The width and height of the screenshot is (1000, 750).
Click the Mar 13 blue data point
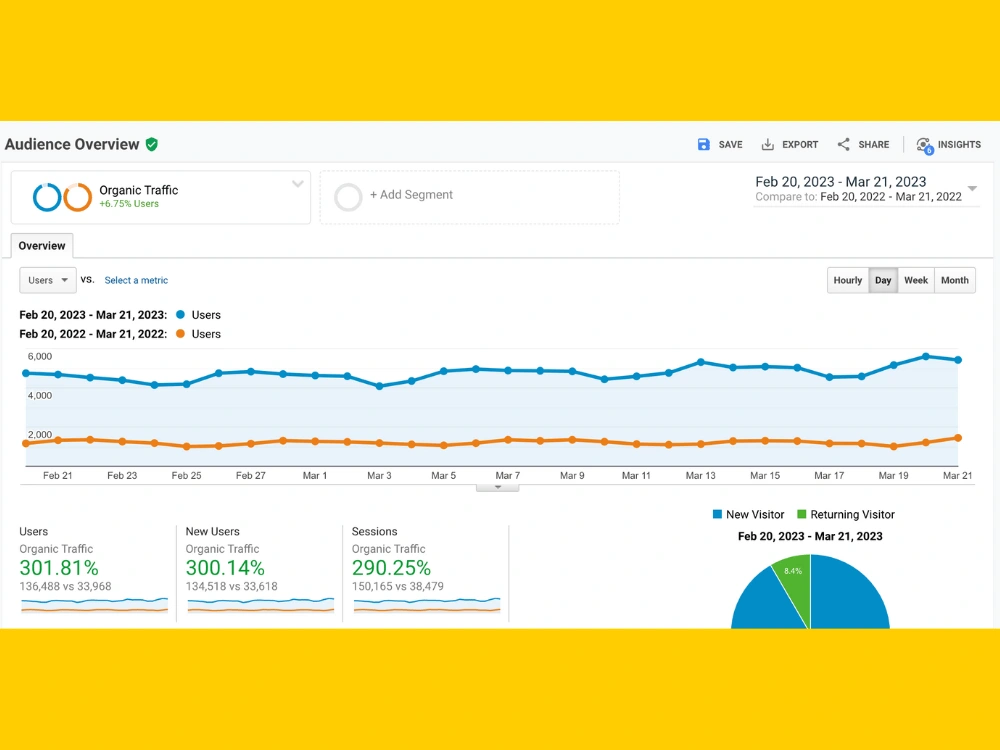701,362
